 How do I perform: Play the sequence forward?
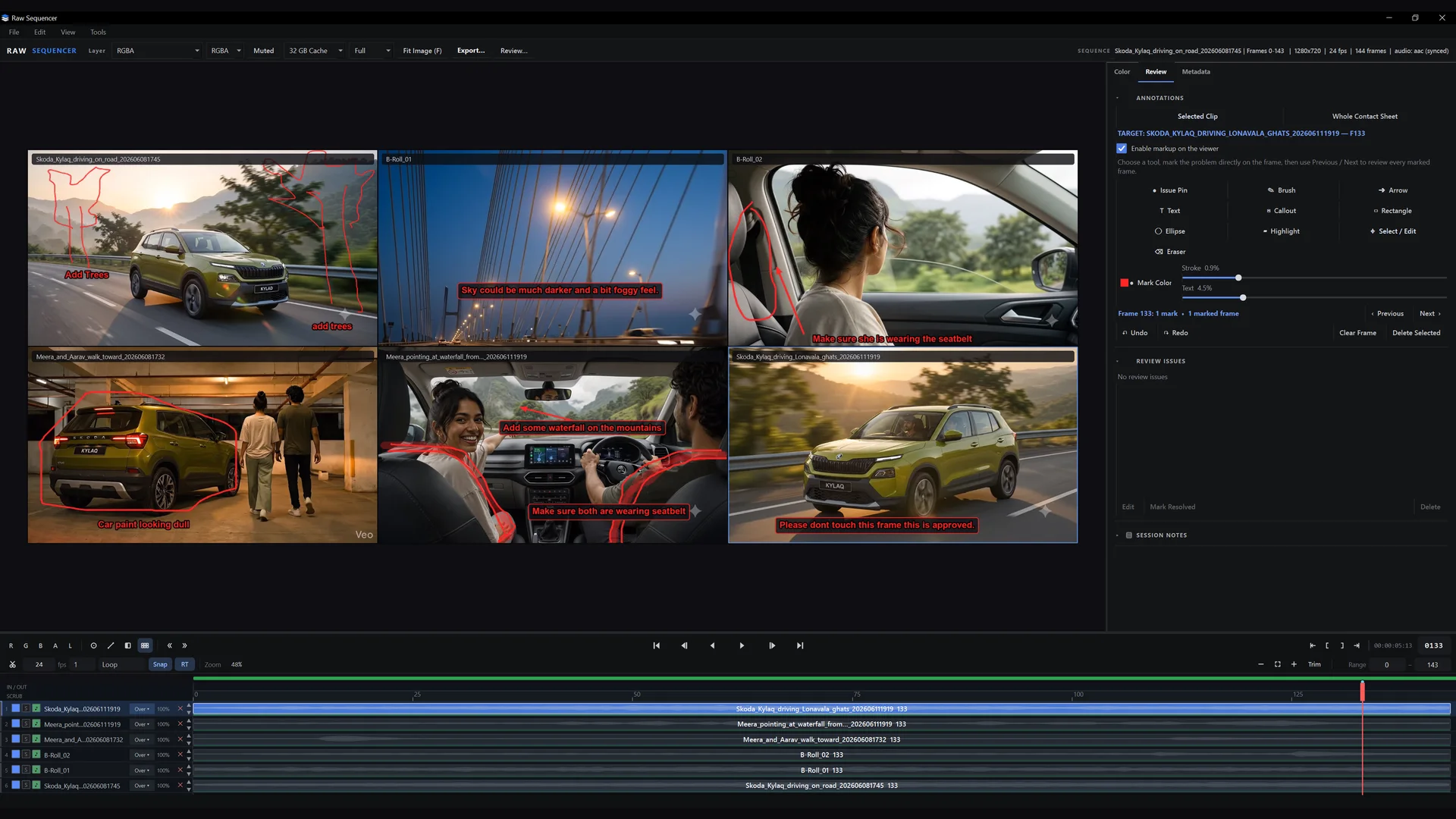[x=742, y=645]
